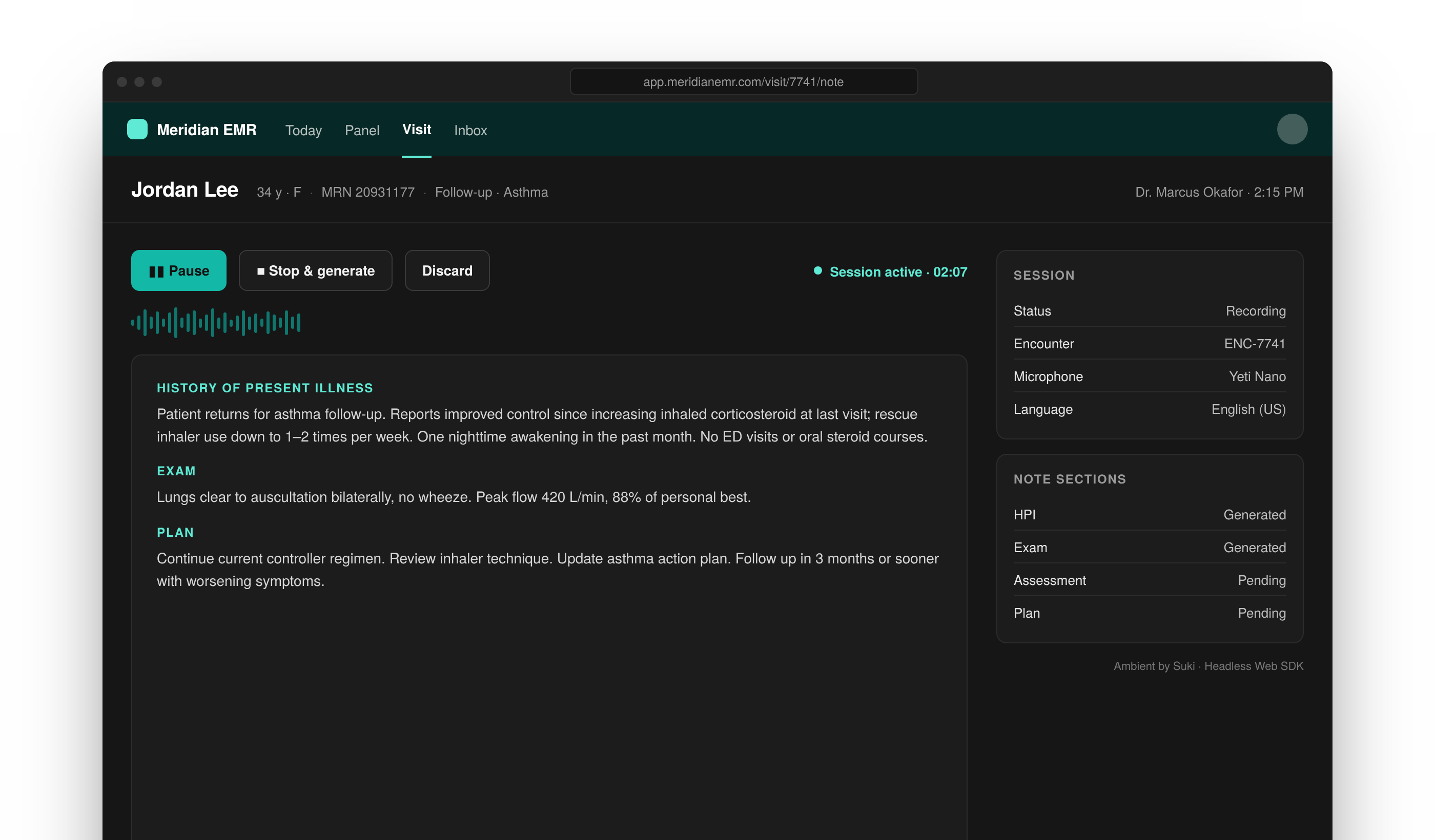Click History of Present Illness heading
This screenshot has width=1435, height=840.
265,388
